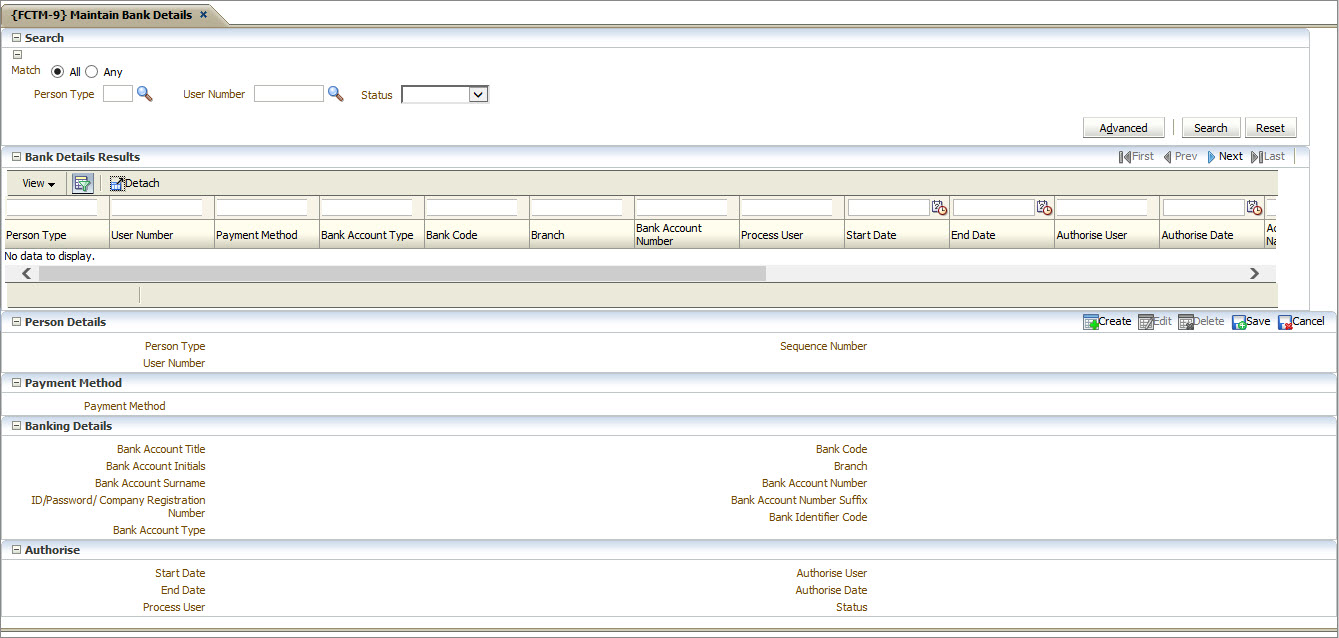The height and width of the screenshot is (638, 1339).
Task: Open the Authorise Date filter calendar icon
Action: point(1254,208)
